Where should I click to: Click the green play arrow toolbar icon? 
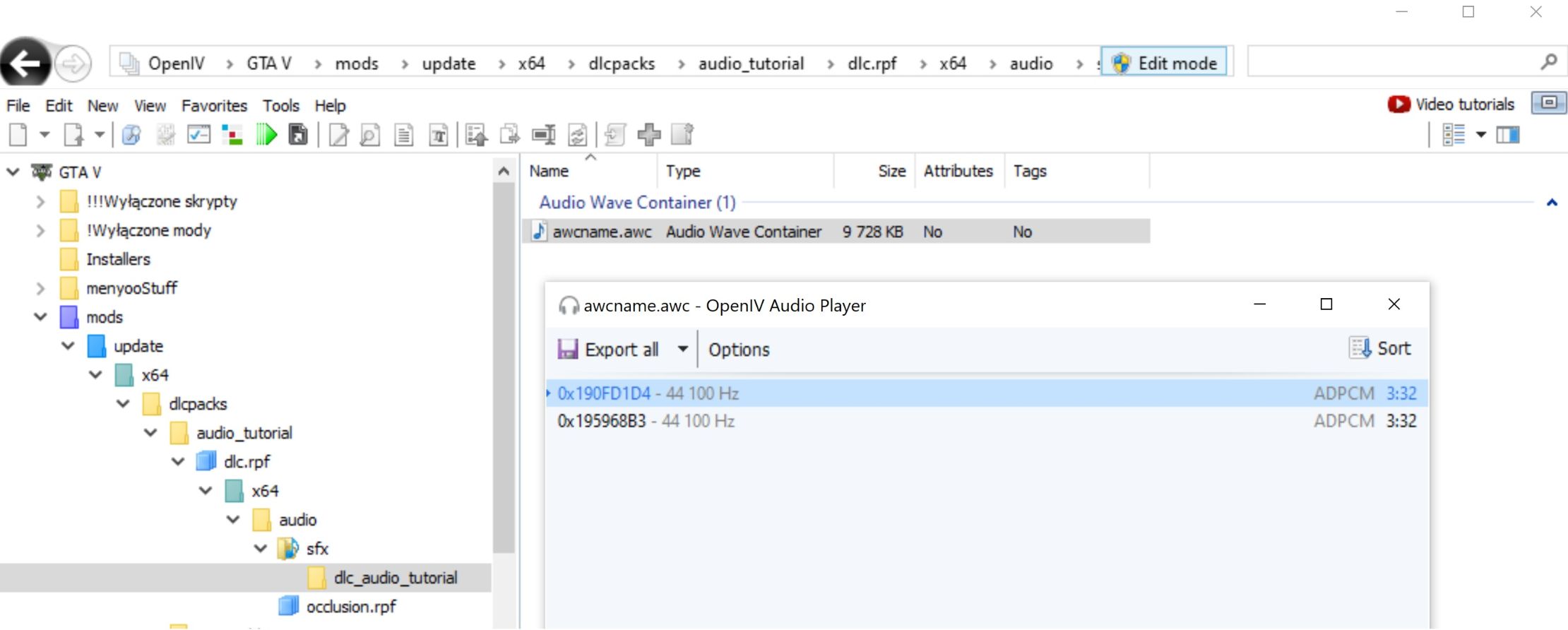[x=266, y=134]
